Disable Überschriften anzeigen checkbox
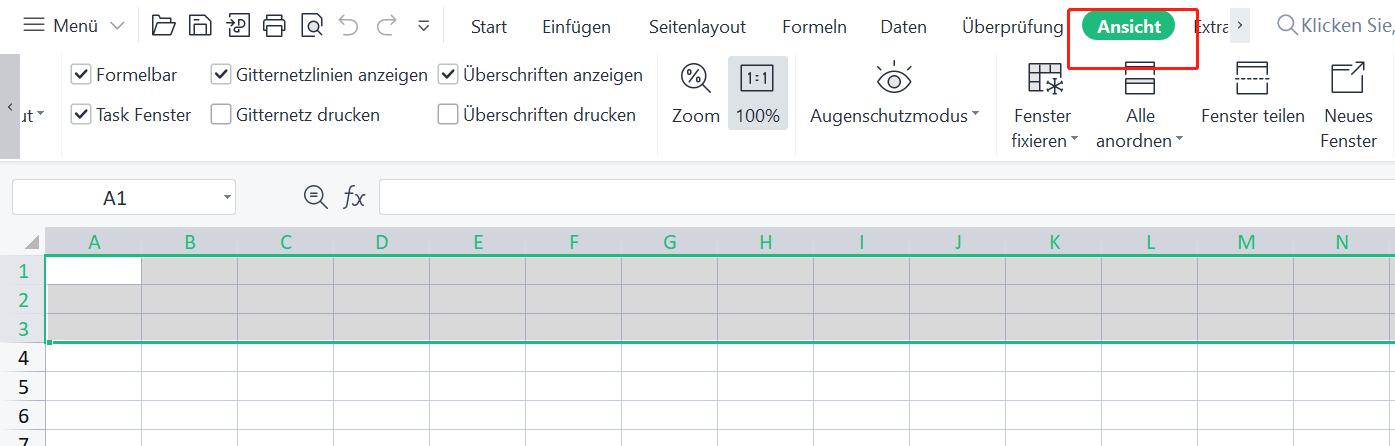 tap(448, 75)
